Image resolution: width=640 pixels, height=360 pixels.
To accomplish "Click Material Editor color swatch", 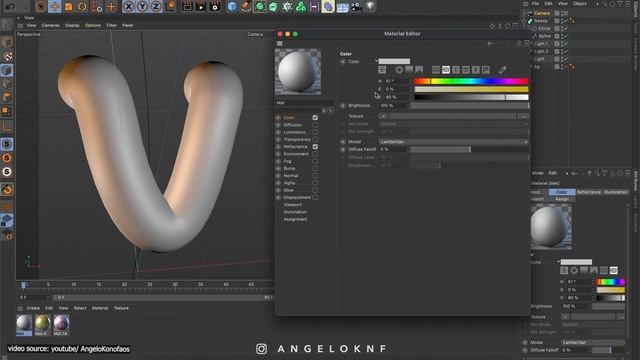I will tap(394, 61).
